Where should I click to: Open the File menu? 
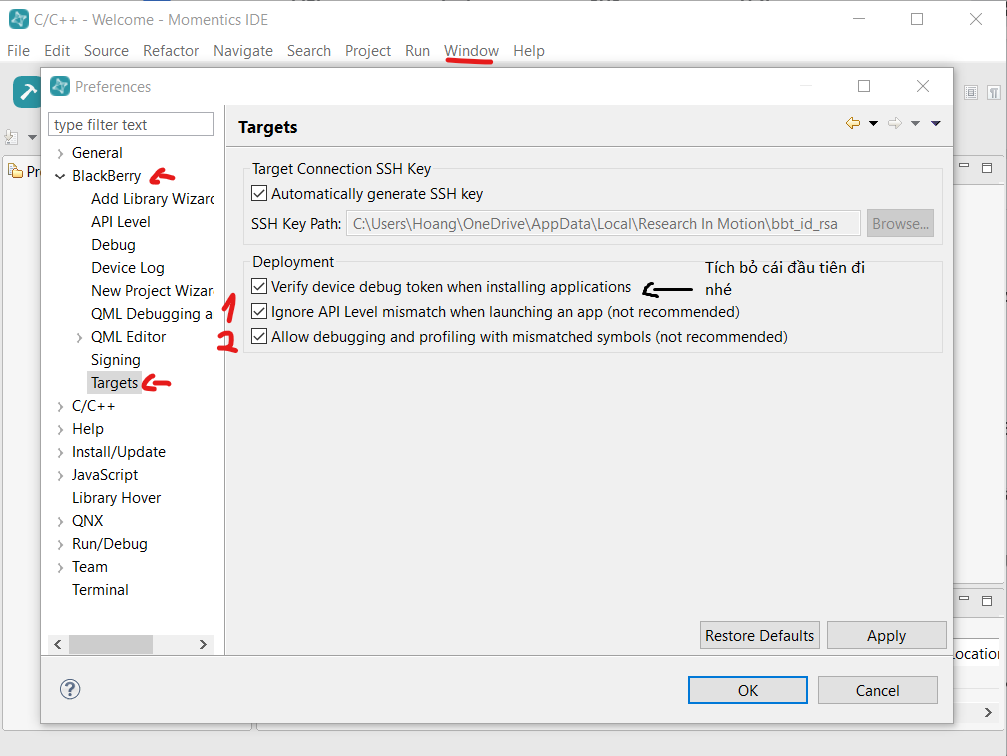click(18, 51)
